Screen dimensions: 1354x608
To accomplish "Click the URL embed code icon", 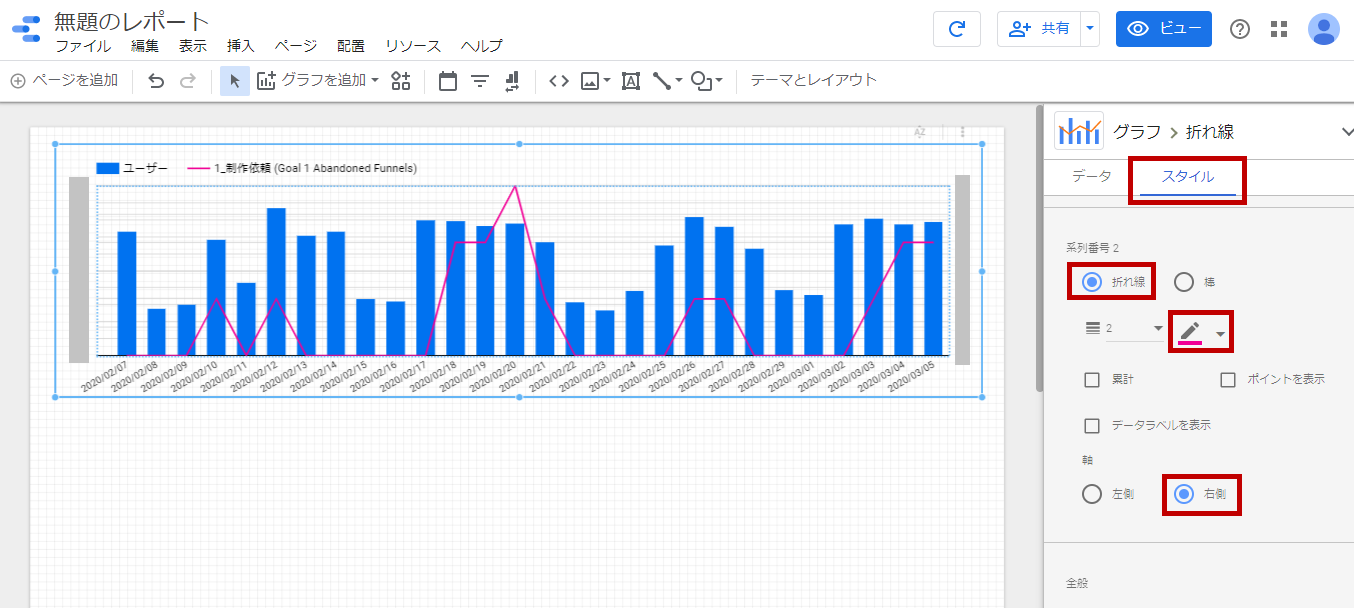I will (559, 81).
